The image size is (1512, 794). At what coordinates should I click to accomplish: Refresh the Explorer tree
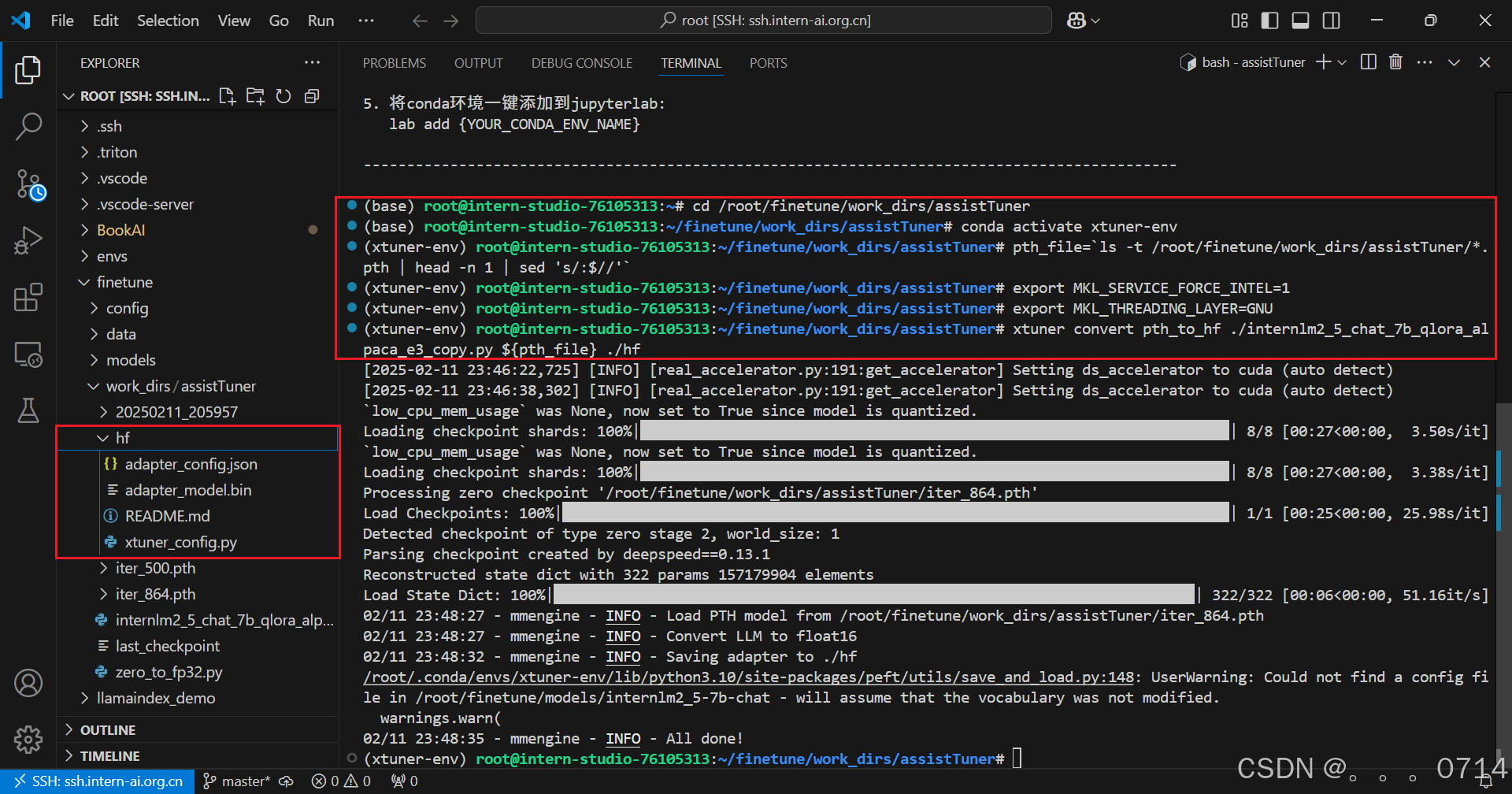283,96
